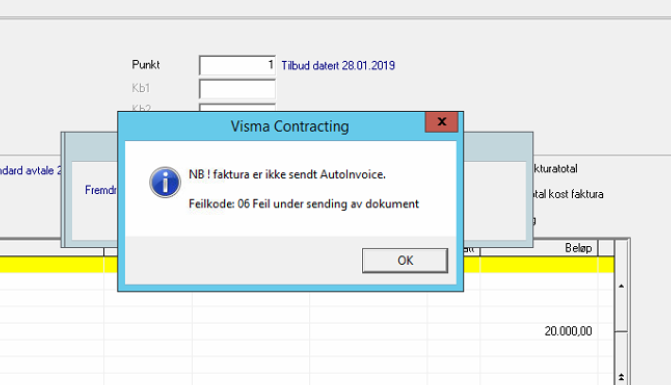The image size is (671, 385).
Task: Click OK in the Visma Contracting dialog
Action: [x=405, y=261]
